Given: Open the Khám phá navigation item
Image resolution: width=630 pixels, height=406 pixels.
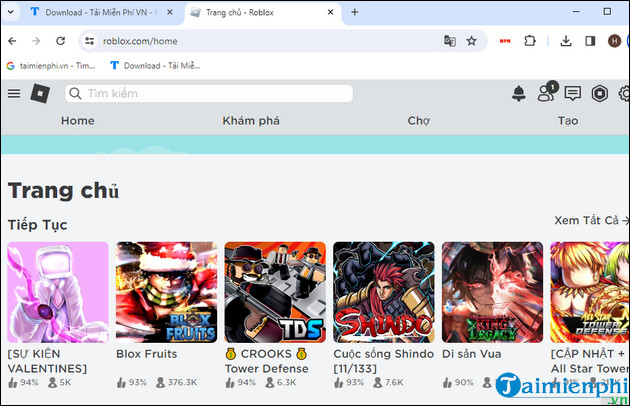Looking at the screenshot, I should click(x=251, y=121).
